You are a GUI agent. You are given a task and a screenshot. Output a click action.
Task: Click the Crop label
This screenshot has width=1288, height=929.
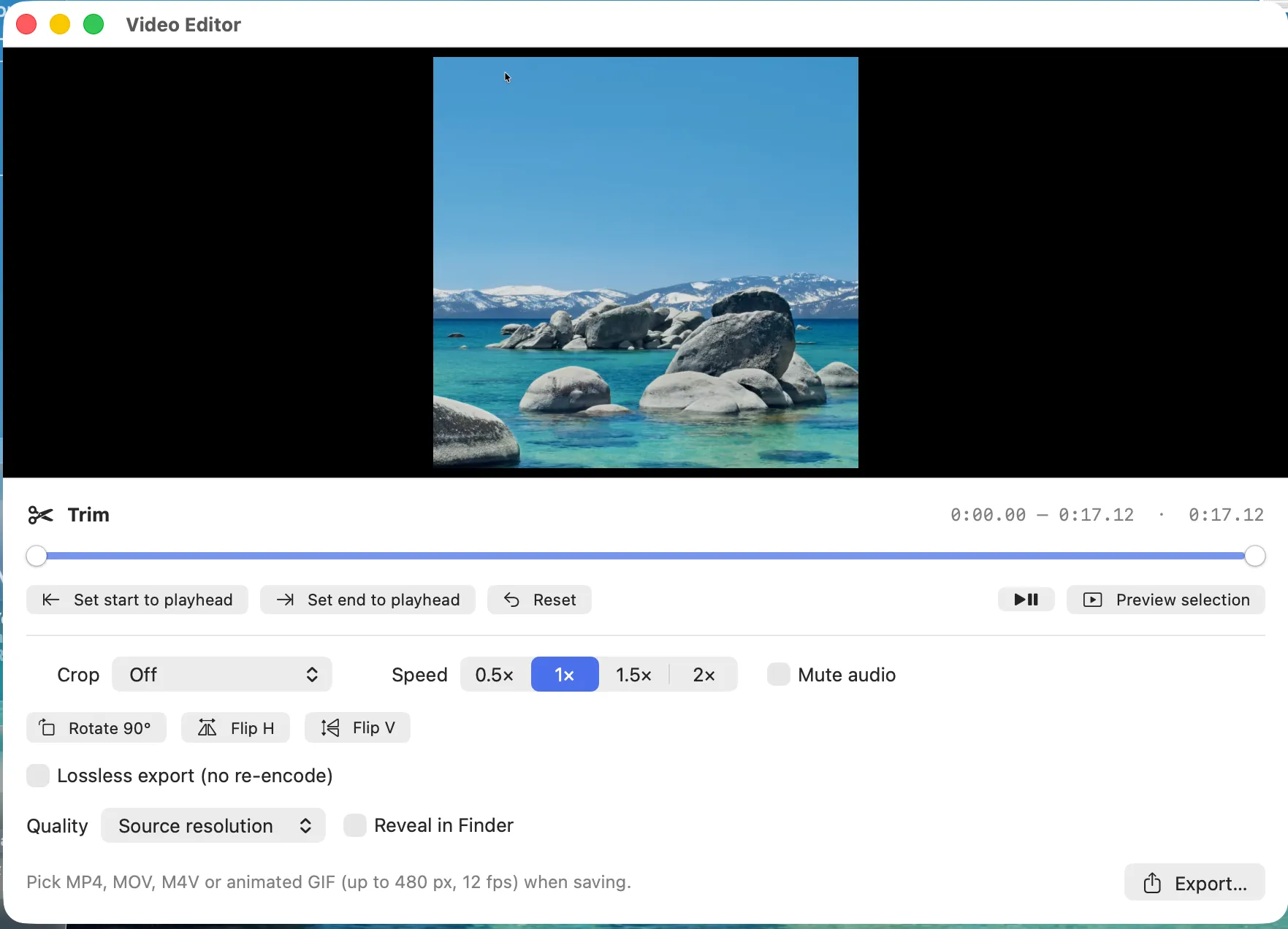[78, 675]
